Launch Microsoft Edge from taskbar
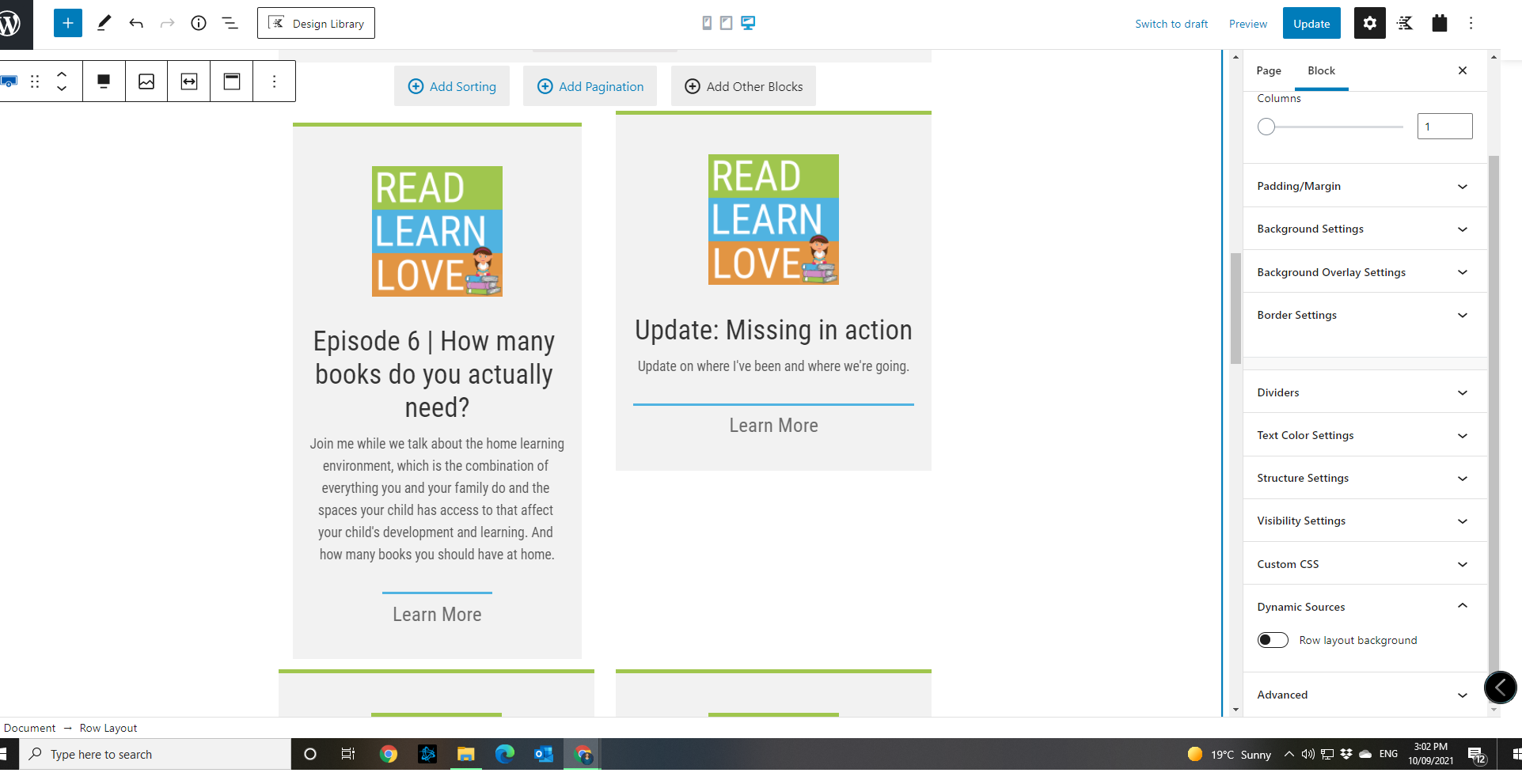The width and height of the screenshot is (1522, 784). [x=504, y=754]
